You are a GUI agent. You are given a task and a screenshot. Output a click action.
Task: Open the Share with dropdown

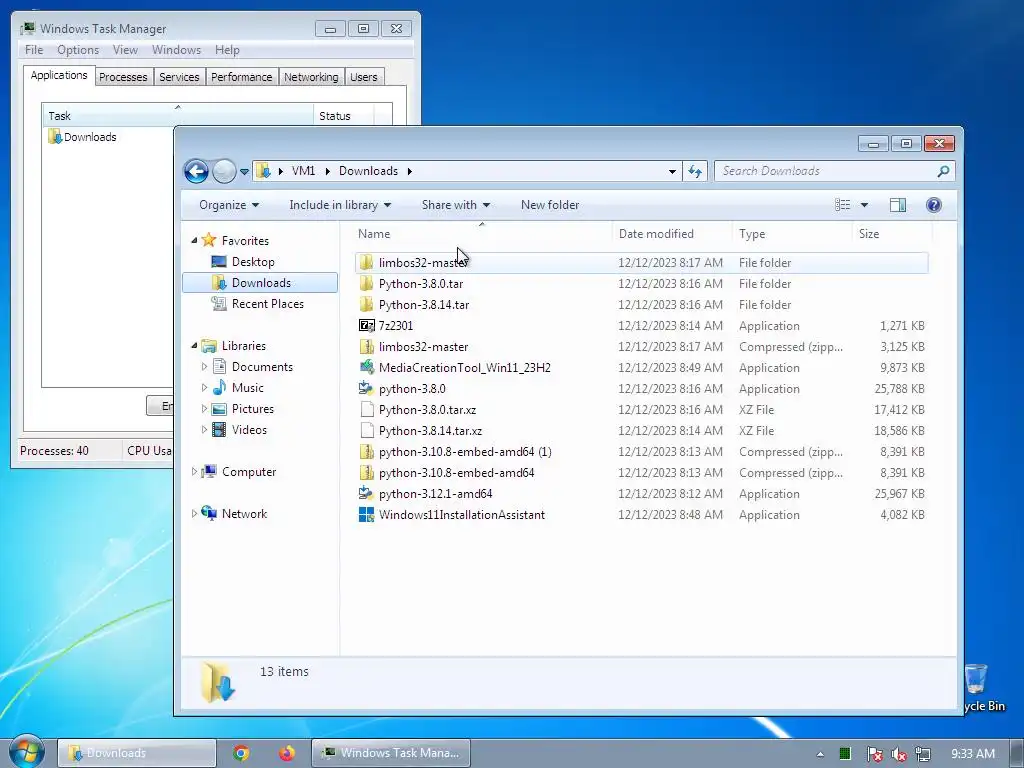pyautogui.click(x=456, y=205)
